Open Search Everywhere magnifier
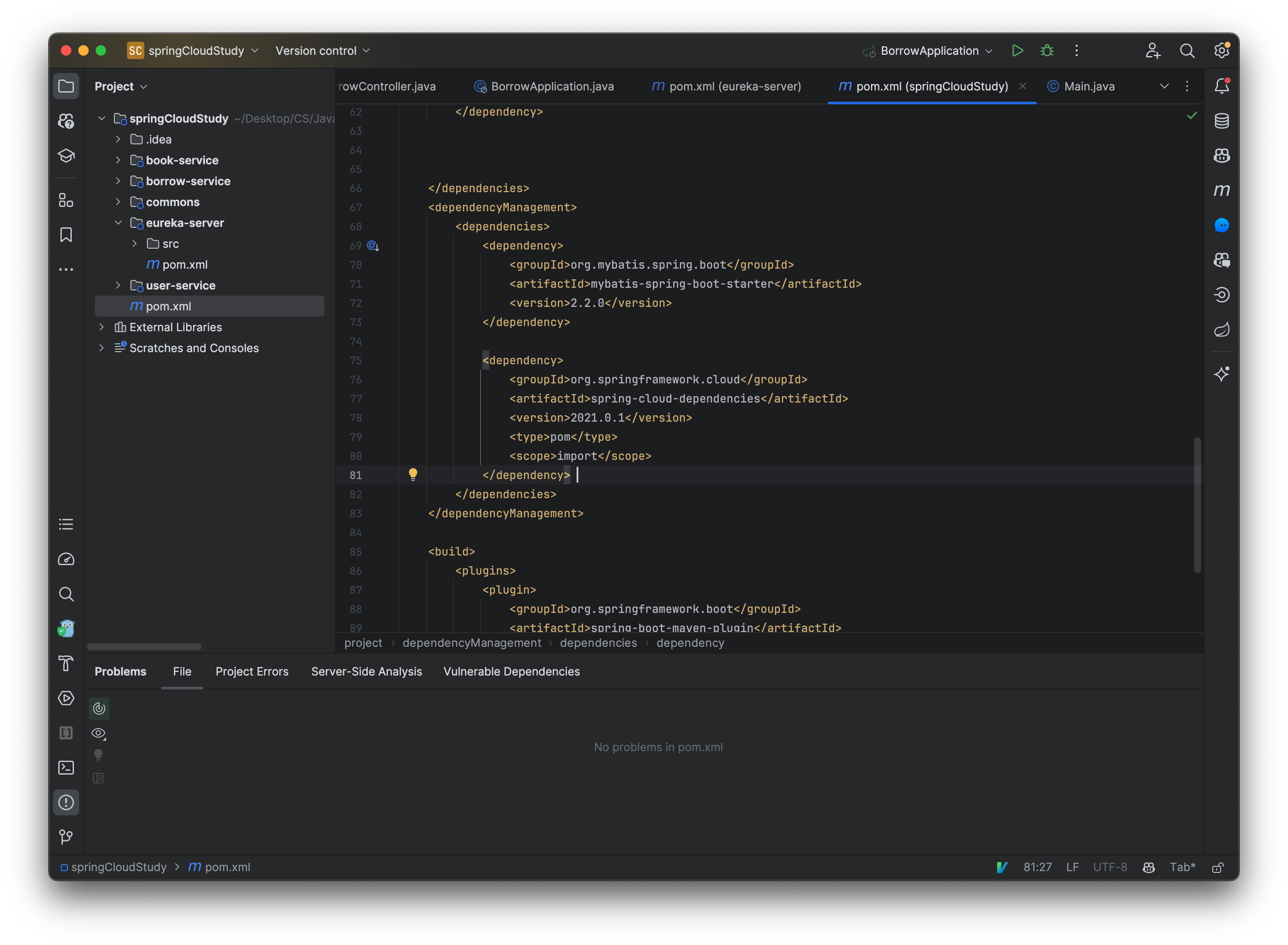The width and height of the screenshot is (1288, 945). pyautogui.click(x=1187, y=50)
